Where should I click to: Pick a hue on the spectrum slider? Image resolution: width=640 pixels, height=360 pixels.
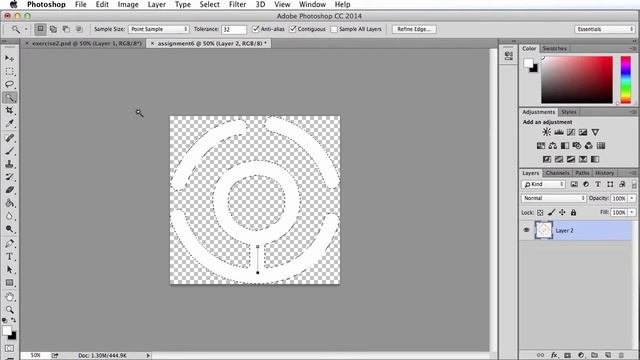coord(625,80)
